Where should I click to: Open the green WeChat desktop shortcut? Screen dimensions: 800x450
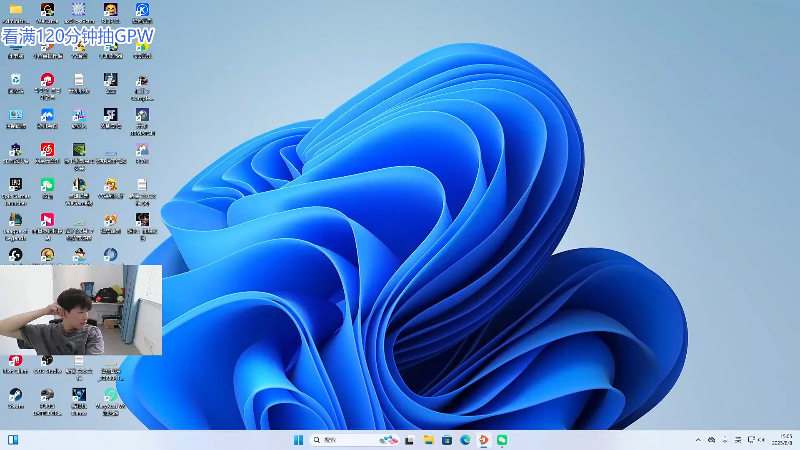pos(47,185)
